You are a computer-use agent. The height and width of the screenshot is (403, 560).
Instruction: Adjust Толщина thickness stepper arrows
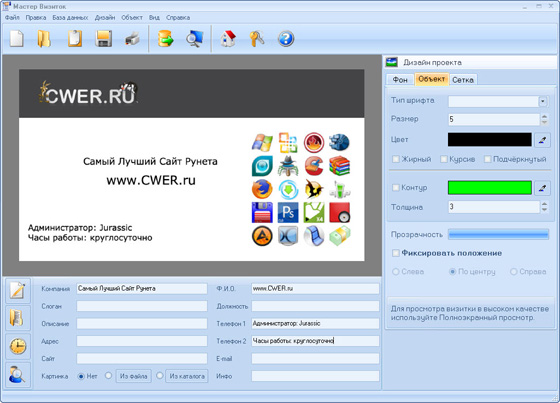coord(544,207)
